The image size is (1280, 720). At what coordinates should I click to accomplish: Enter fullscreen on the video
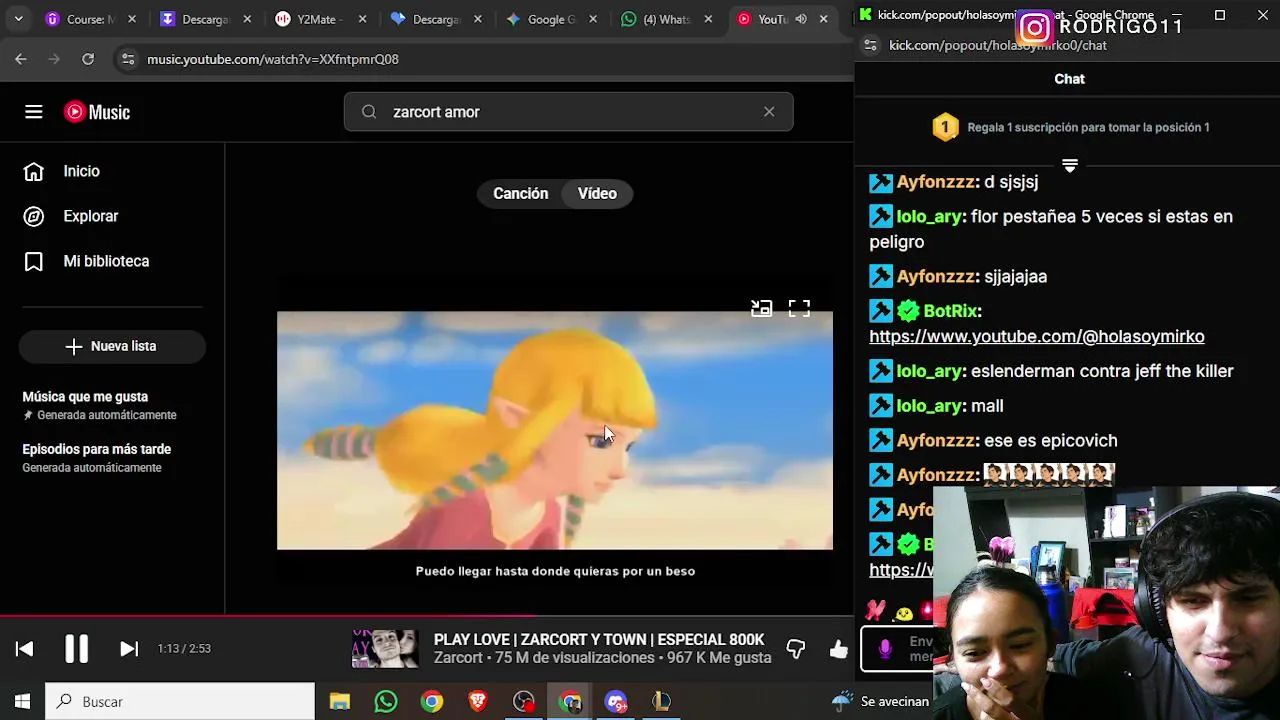(799, 309)
